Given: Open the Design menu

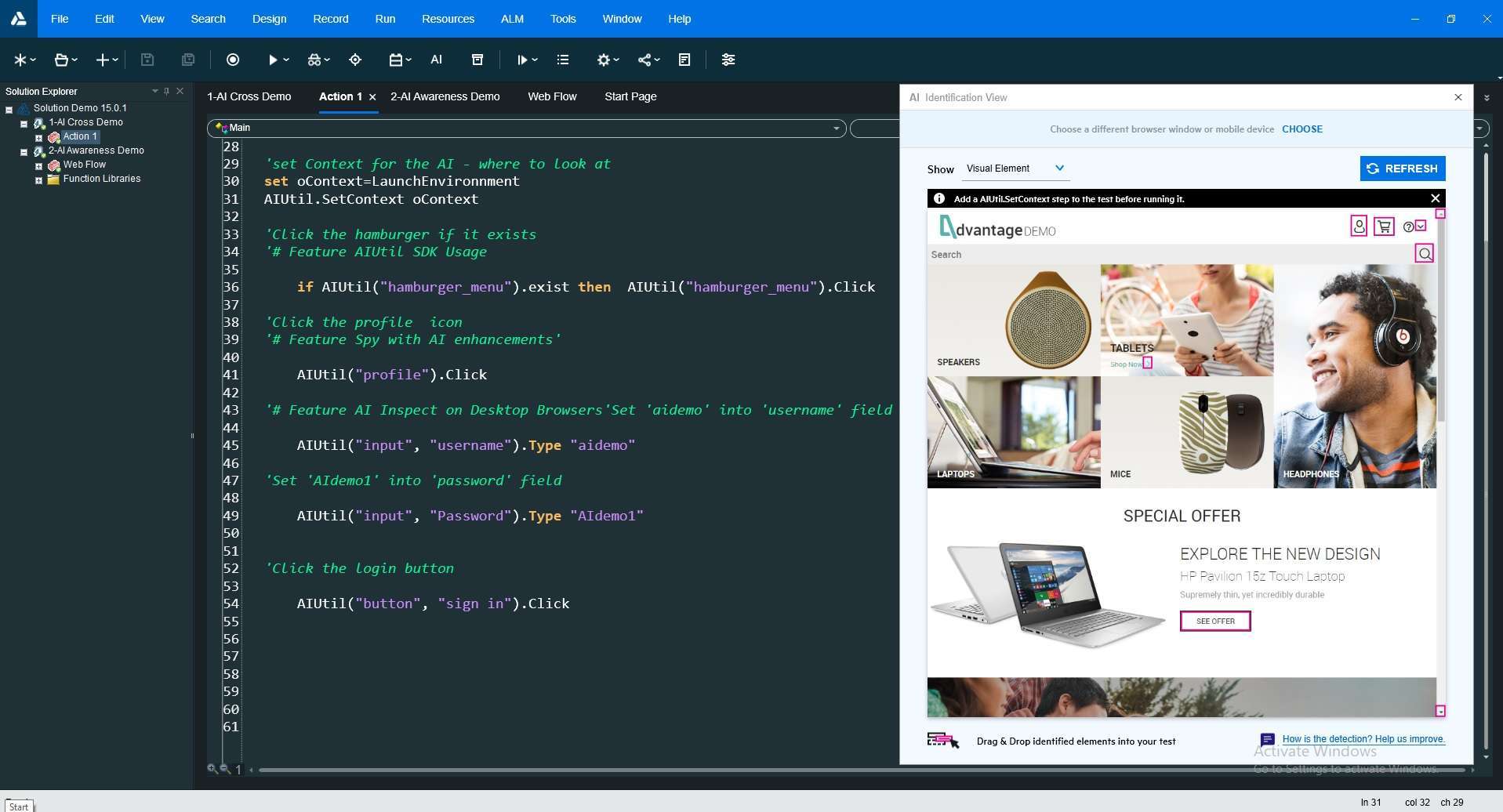Looking at the screenshot, I should (269, 19).
